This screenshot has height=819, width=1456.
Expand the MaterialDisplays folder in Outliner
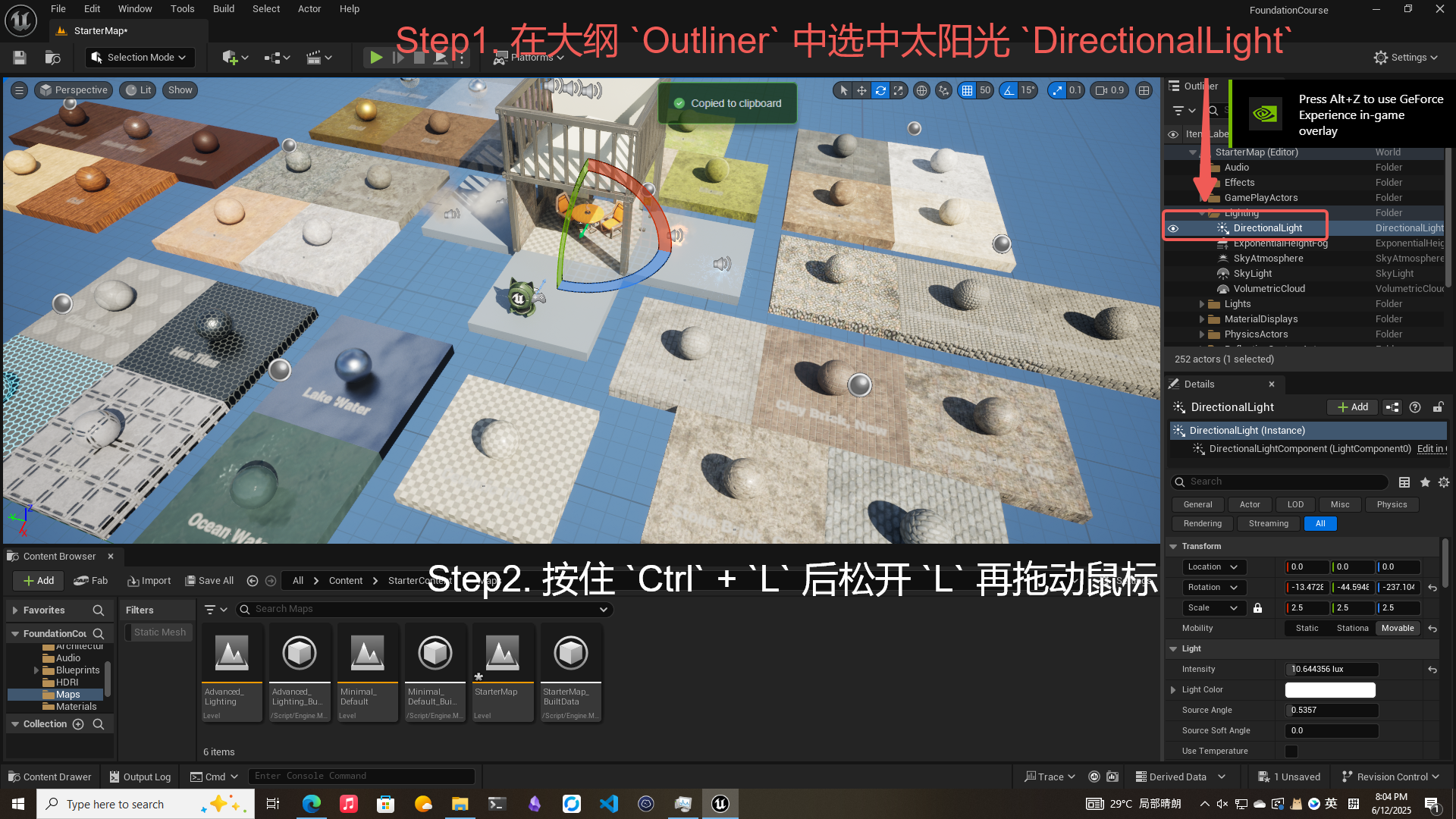click(x=1202, y=319)
